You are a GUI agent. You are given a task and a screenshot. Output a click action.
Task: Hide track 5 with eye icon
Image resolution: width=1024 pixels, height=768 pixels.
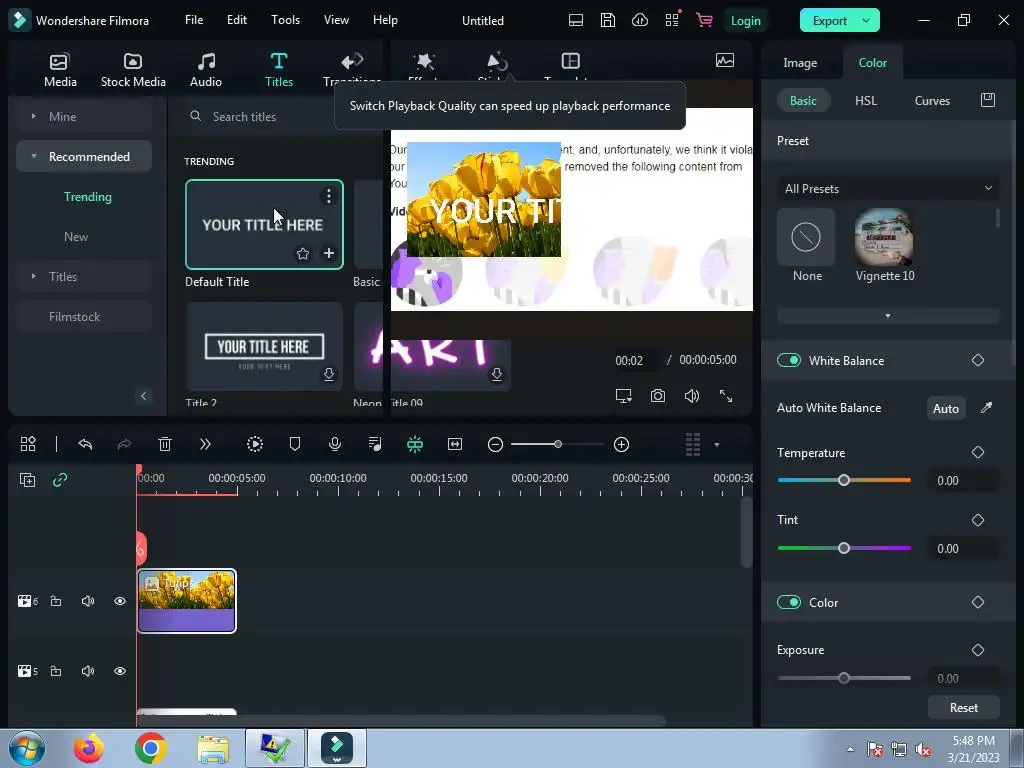[x=120, y=671]
